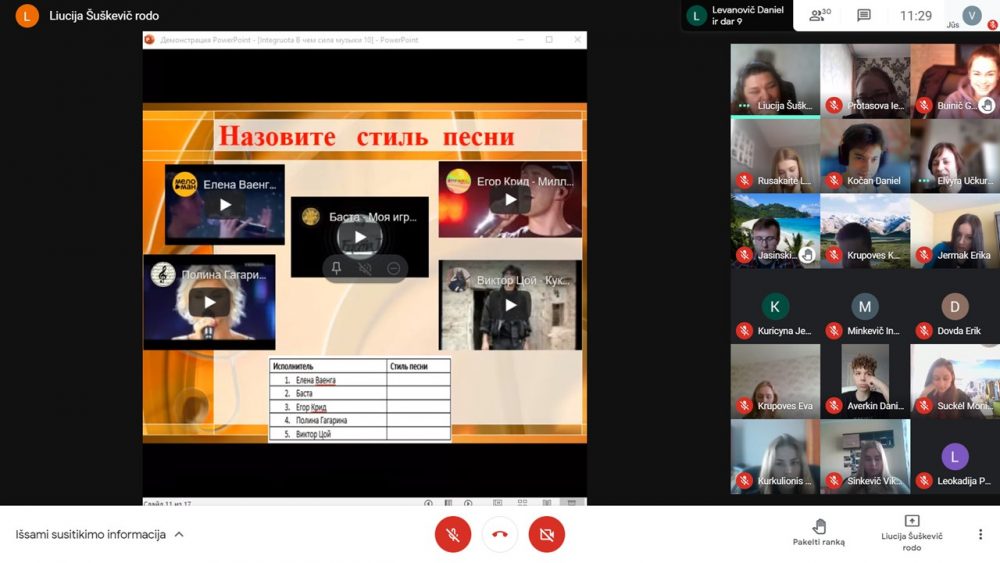Screen dimensions: 1000x563
Task: Click the mute presentation audio icon in overlay
Action: pos(365,268)
